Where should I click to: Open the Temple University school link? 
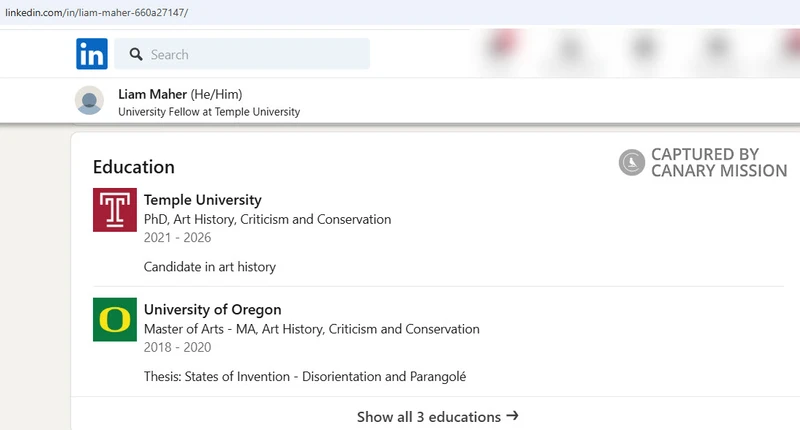click(203, 200)
